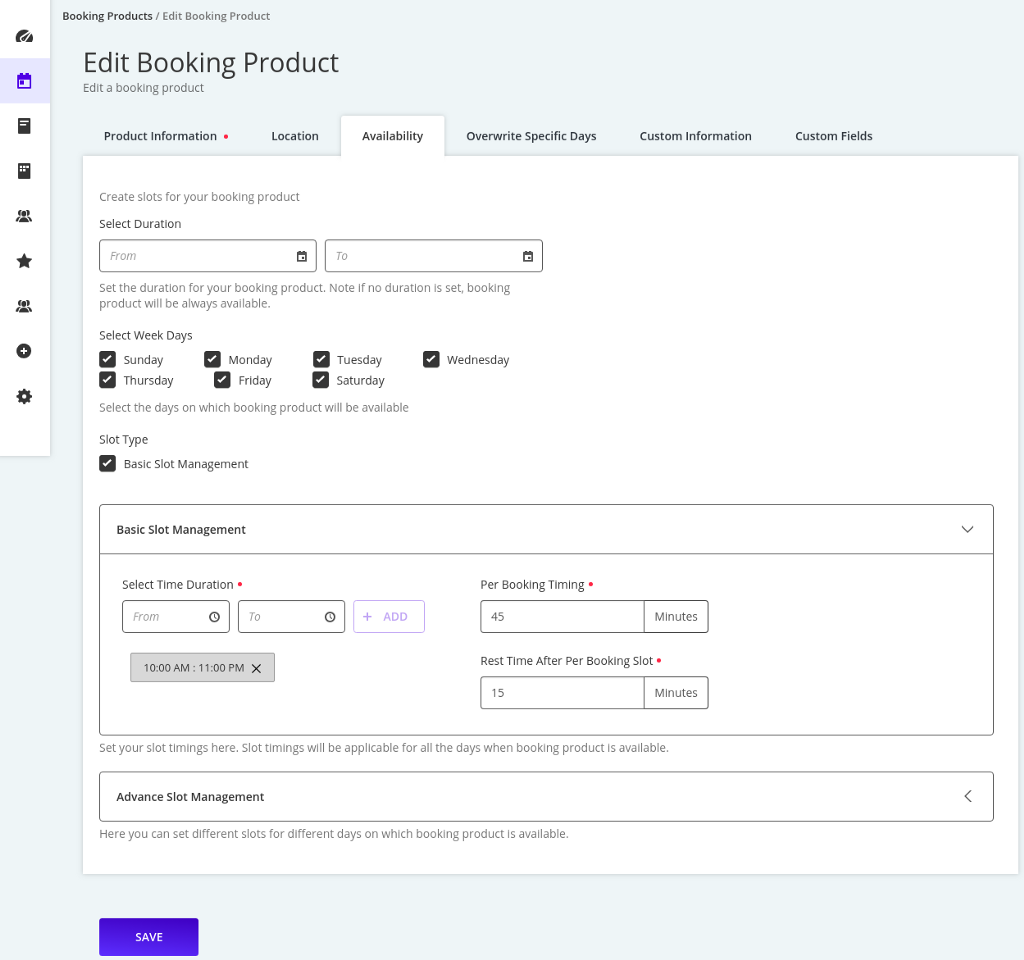Go to the Product Information tab
The image size is (1024, 960).
click(160, 136)
